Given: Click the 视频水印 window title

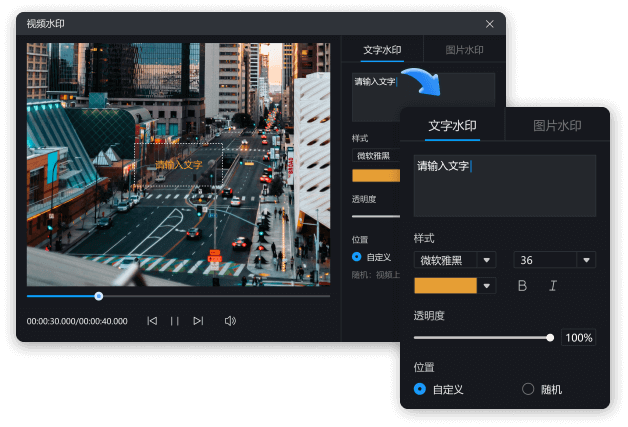Looking at the screenshot, I should tap(45, 24).
